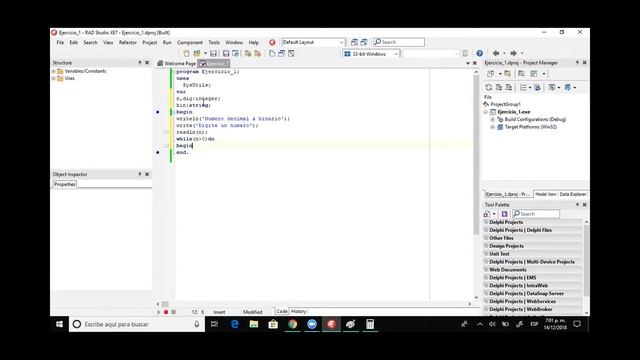The height and width of the screenshot is (360, 640).
Task: Click the stop macro square in status bar
Action: 173,312
